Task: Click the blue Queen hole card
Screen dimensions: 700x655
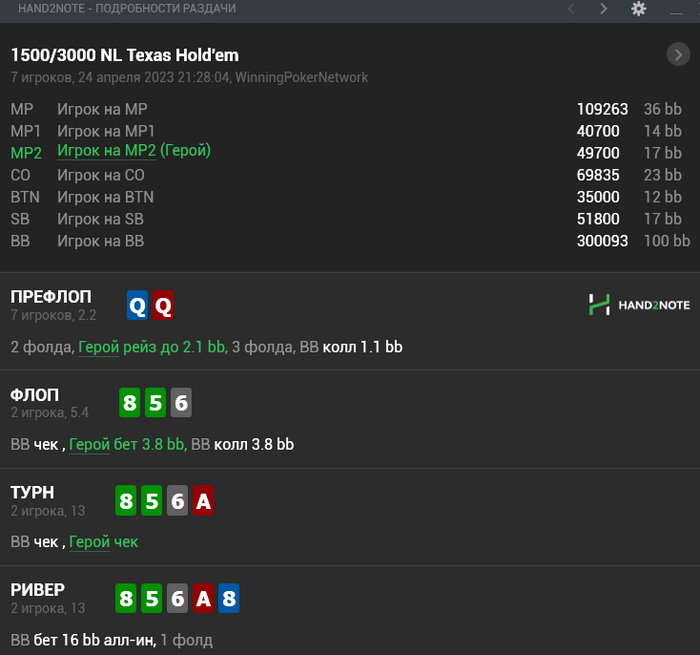Action: coord(137,306)
